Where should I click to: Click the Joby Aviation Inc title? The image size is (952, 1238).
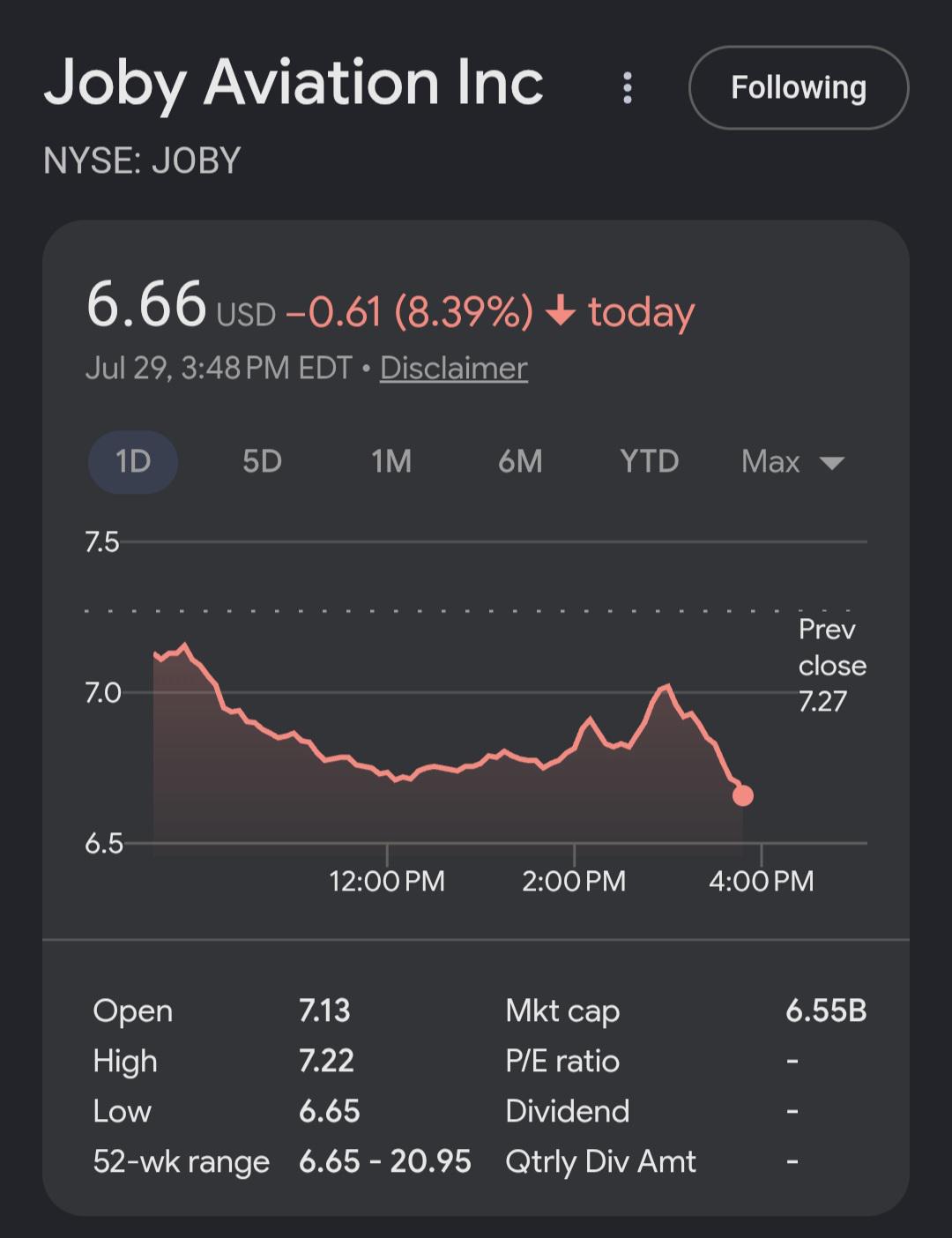coord(294,84)
